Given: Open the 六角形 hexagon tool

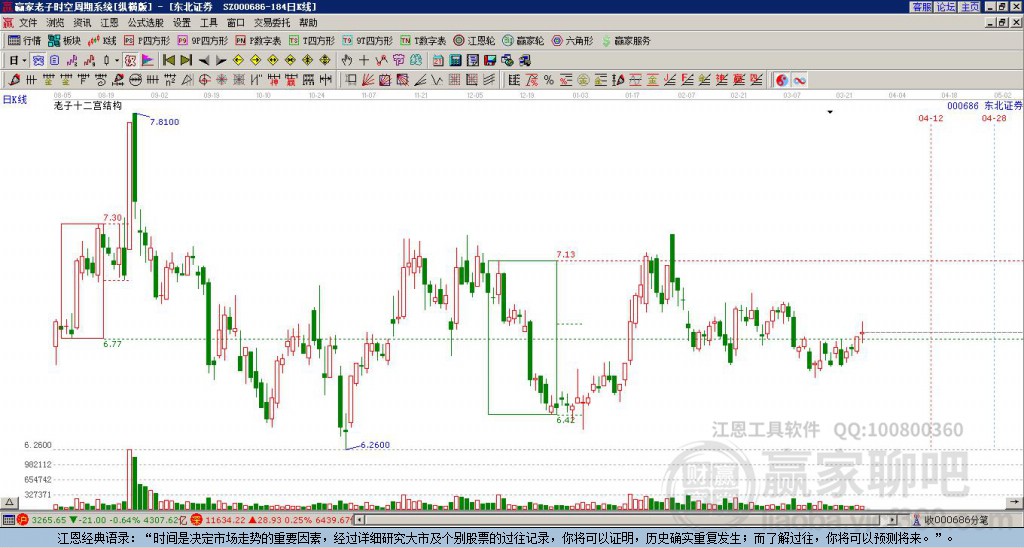Looking at the screenshot, I should point(572,40).
